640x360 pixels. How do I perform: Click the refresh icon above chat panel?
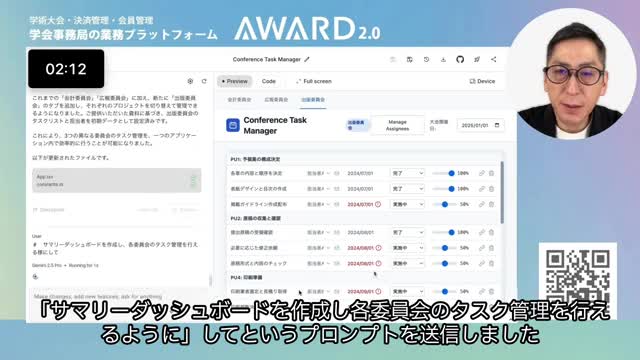coord(204,81)
